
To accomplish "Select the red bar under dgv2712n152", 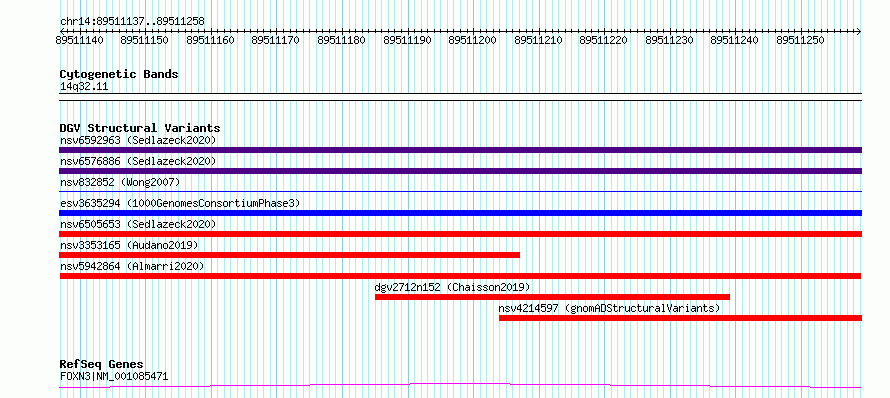I will [x=552, y=297].
